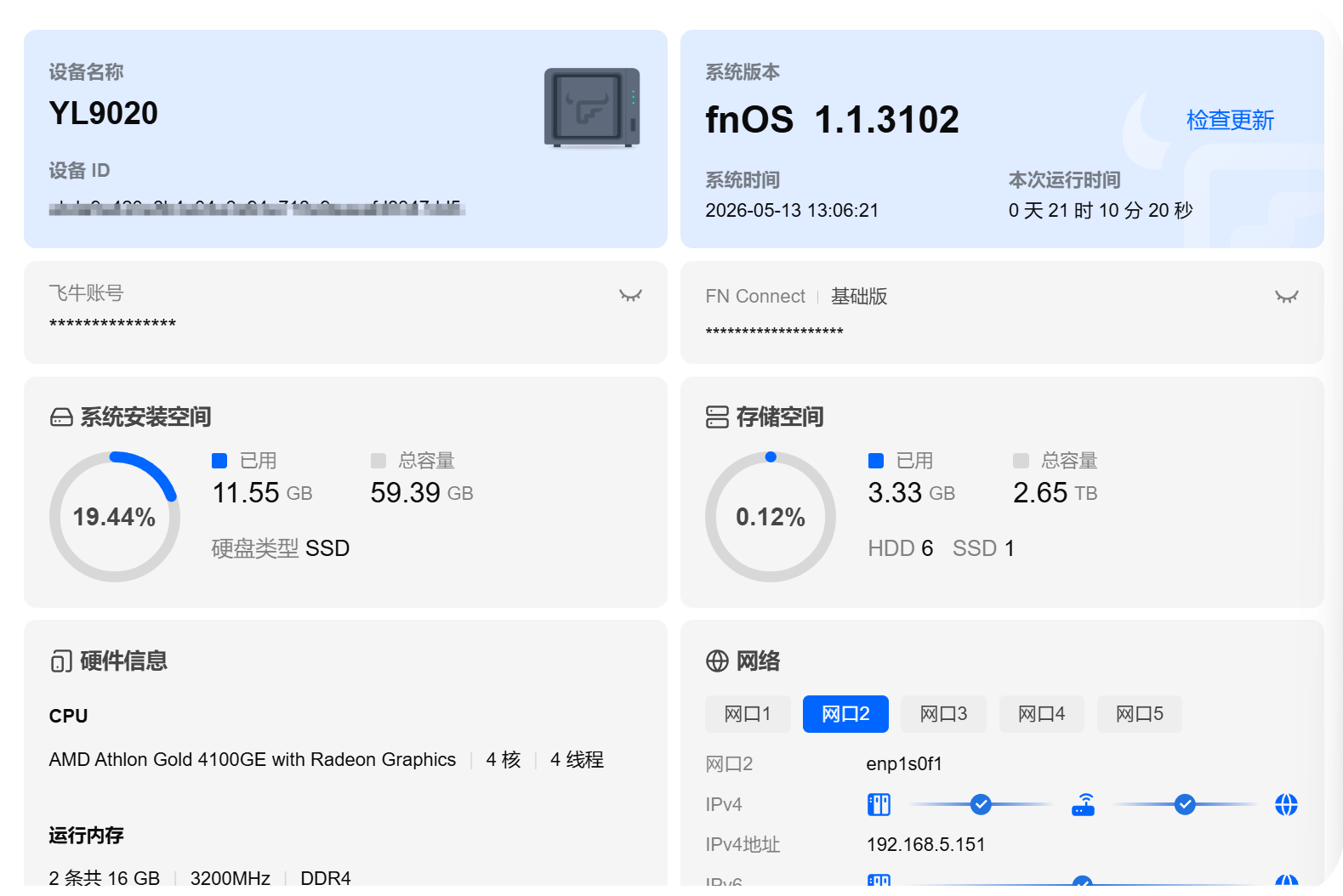Viewport: 1343px width, 896px height.
Task: Open the 网口3 tab
Action: click(x=943, y=714)
